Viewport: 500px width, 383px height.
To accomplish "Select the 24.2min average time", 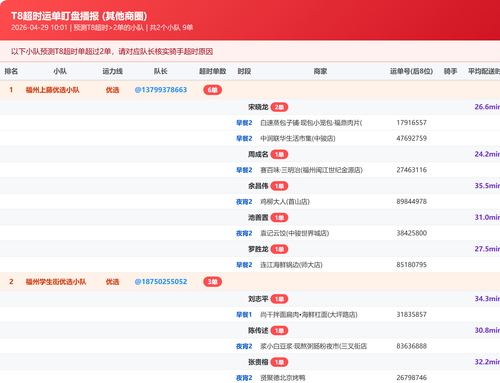I will [x=487, y=154].
